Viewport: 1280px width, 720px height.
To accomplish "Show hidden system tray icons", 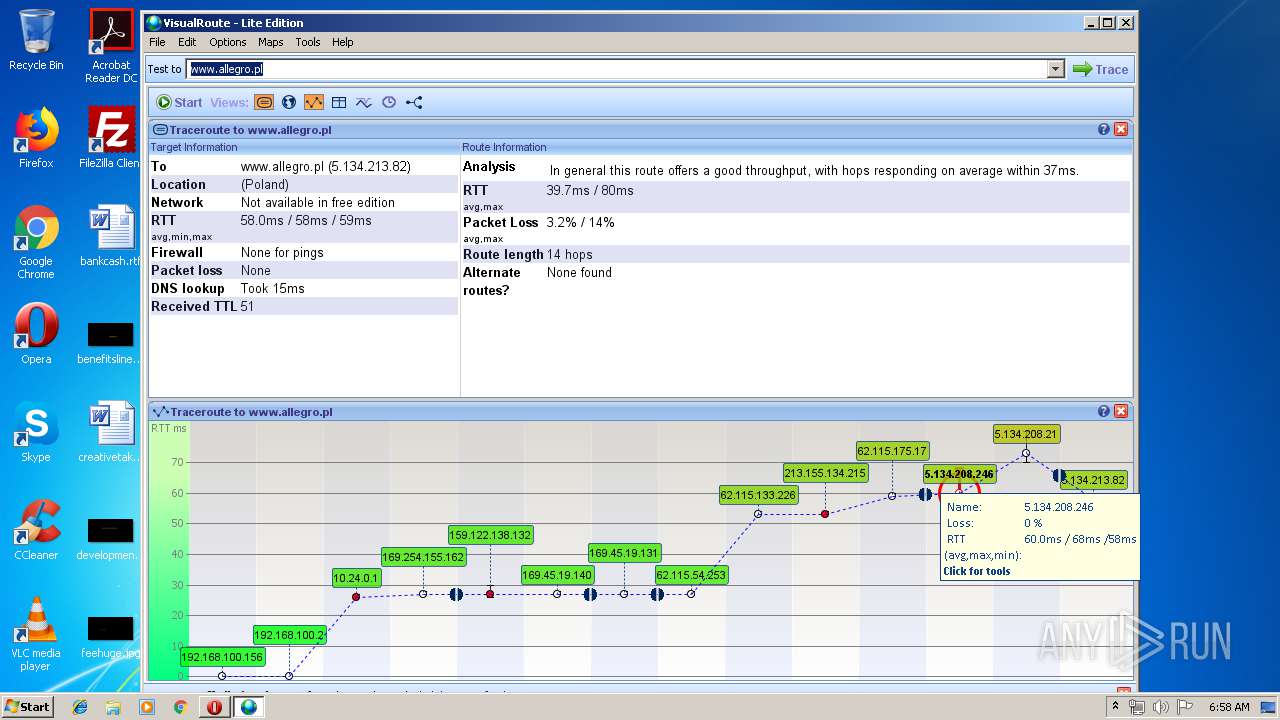I will tap(1116, 707).
